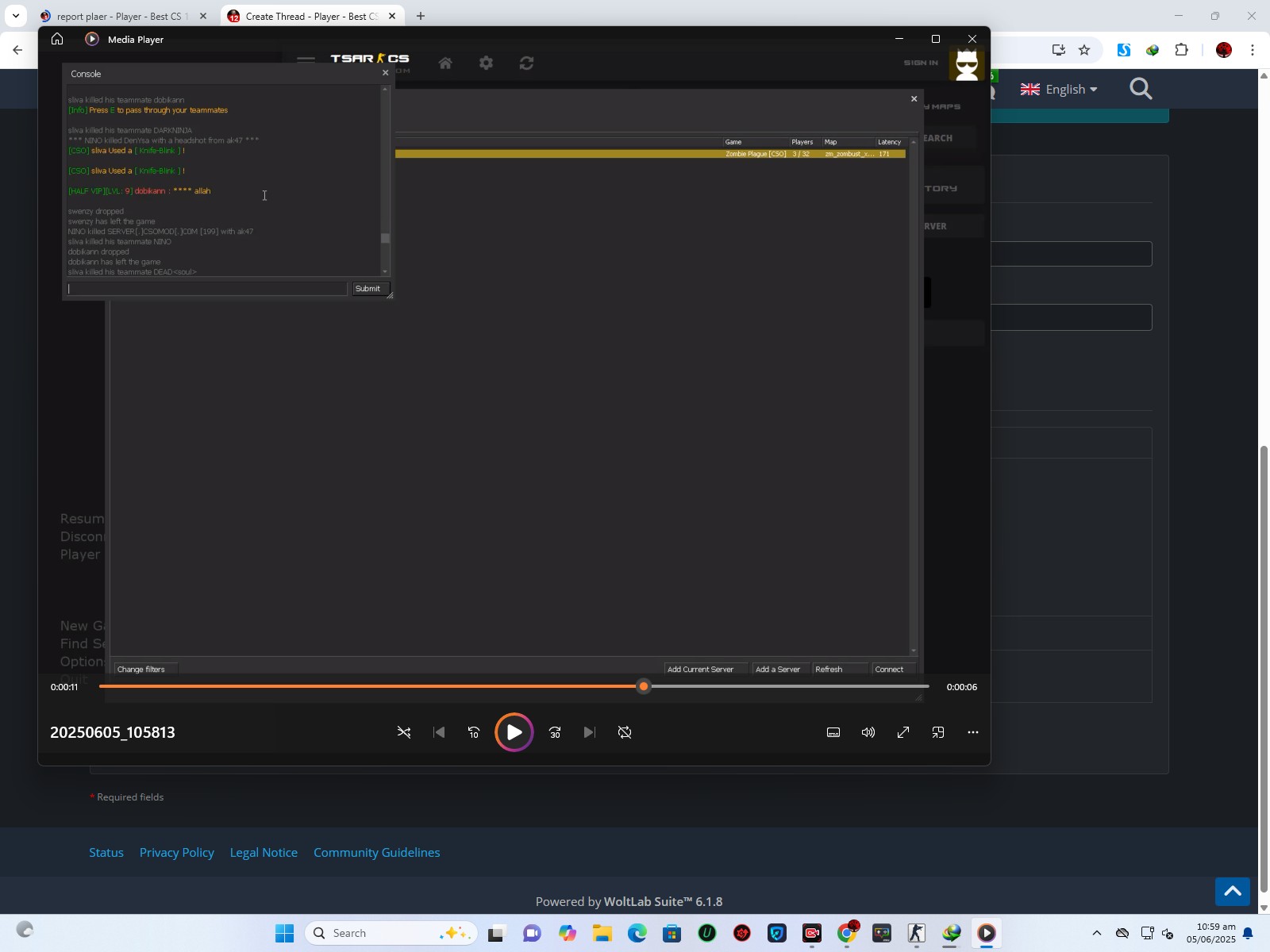1270x952 pixels.
Task: Skip forward 30 seconds
Action: (555, 732)
